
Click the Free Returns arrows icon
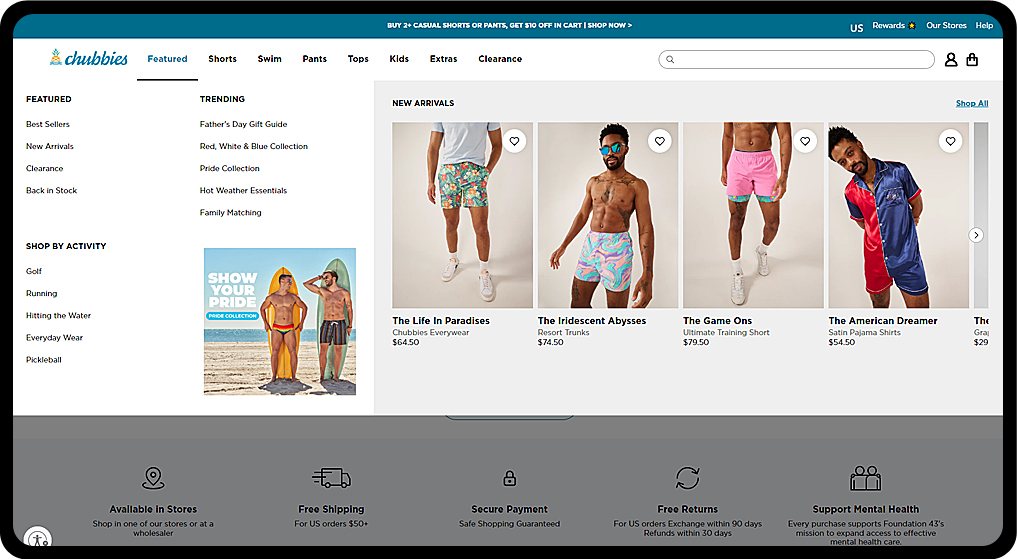tap(688, 478)
